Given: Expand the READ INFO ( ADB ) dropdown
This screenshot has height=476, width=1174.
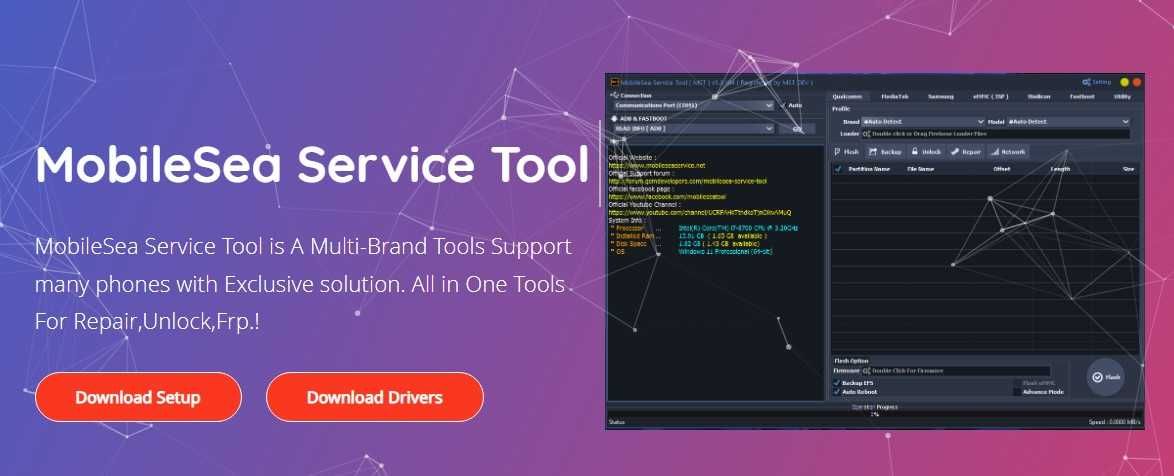Looking at the screenshot, I should 693,129.
